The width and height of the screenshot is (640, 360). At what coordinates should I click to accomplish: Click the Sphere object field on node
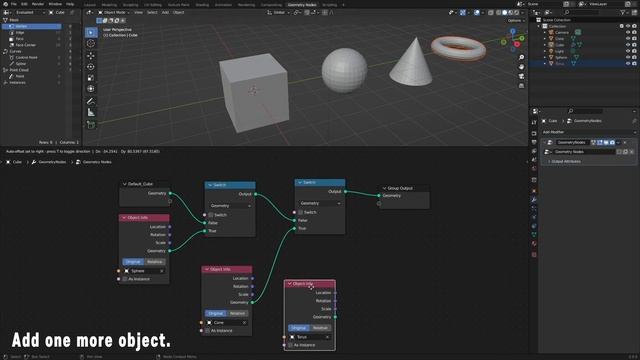[144, 271]
